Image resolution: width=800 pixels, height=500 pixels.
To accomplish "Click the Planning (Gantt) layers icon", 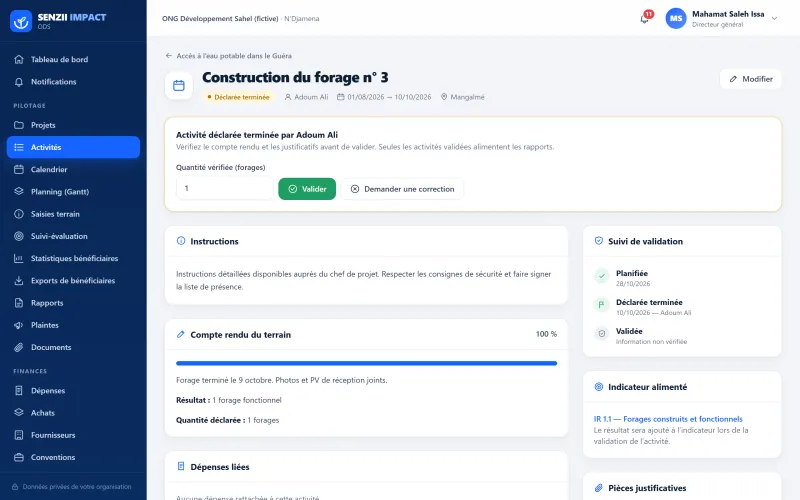I will 19,191.
